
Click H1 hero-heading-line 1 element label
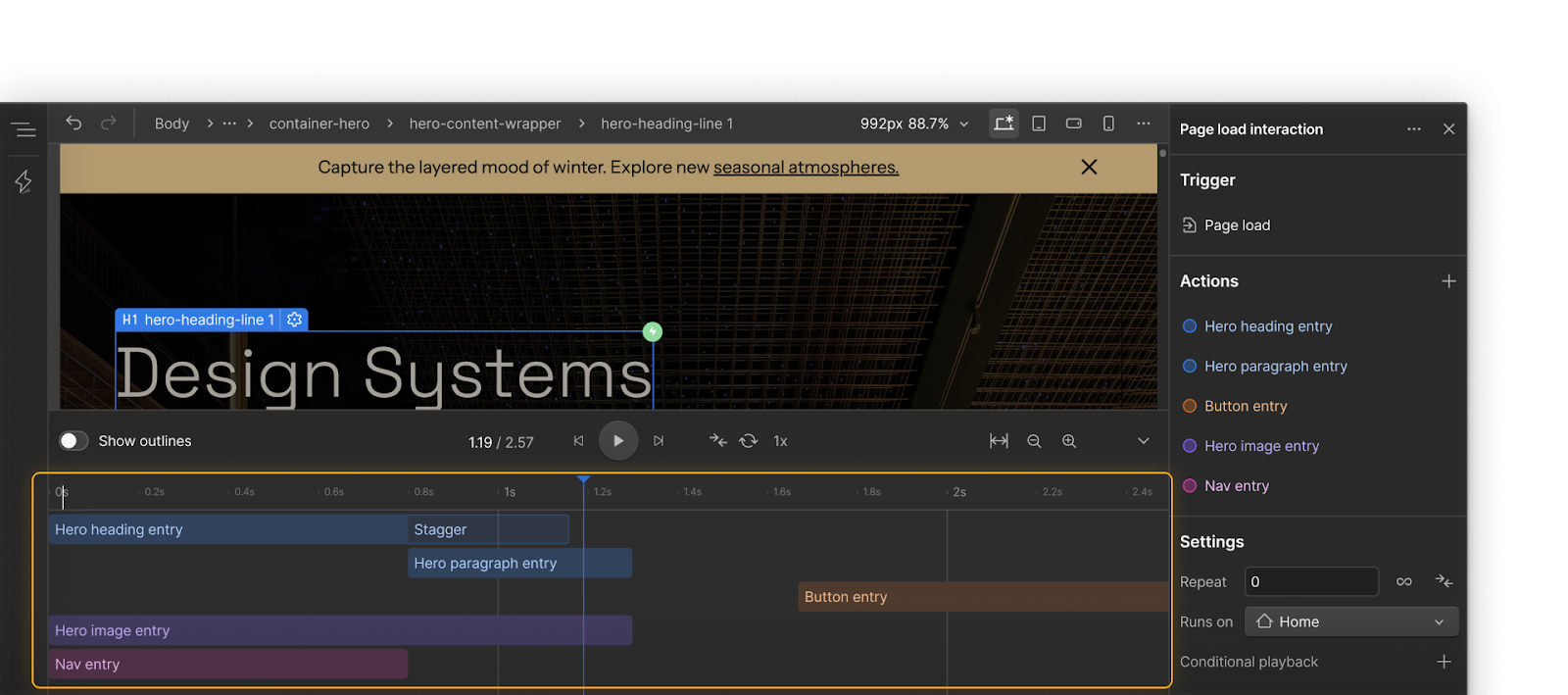(198, 320)
